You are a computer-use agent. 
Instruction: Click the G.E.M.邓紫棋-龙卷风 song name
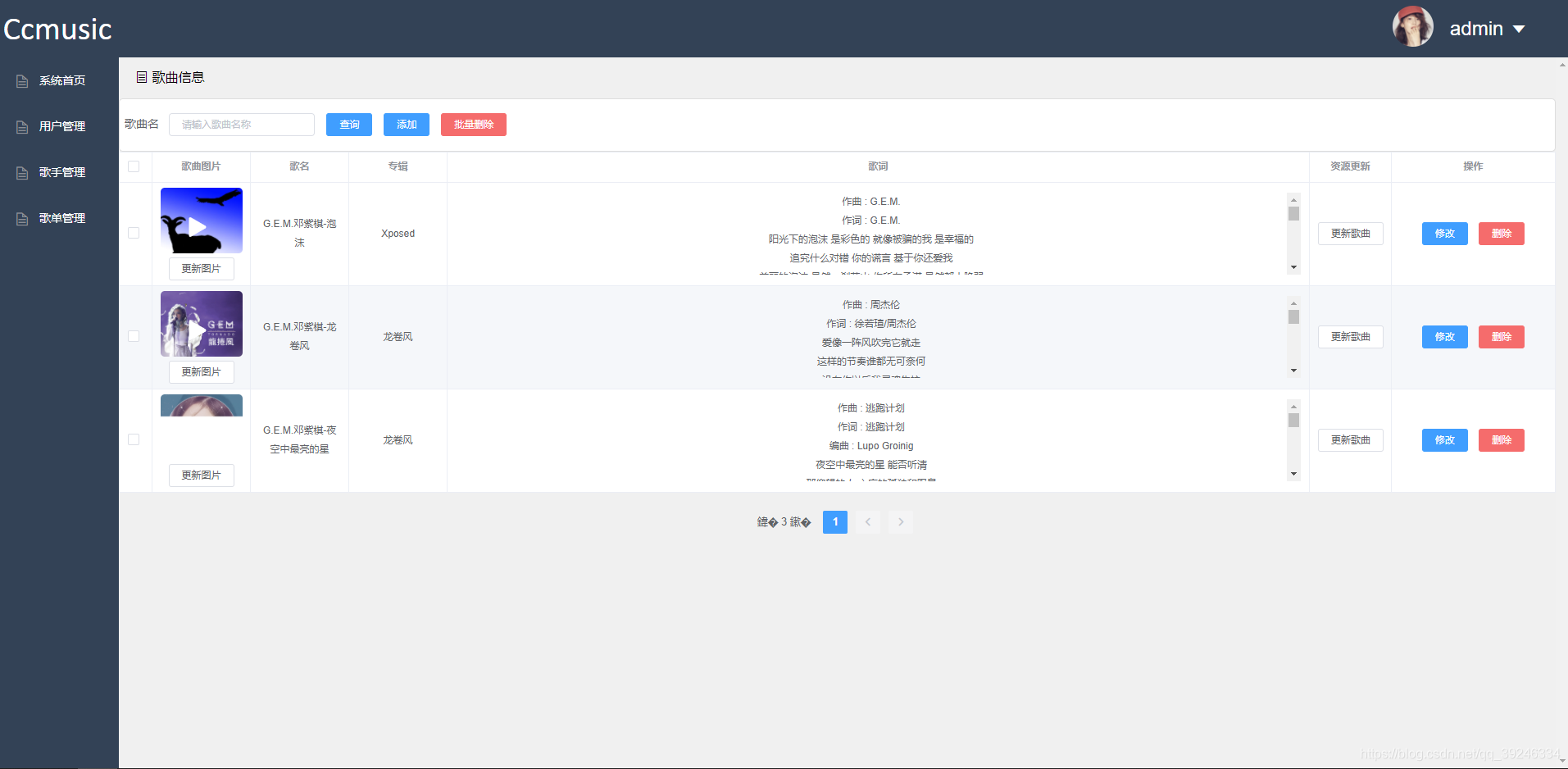300,336
